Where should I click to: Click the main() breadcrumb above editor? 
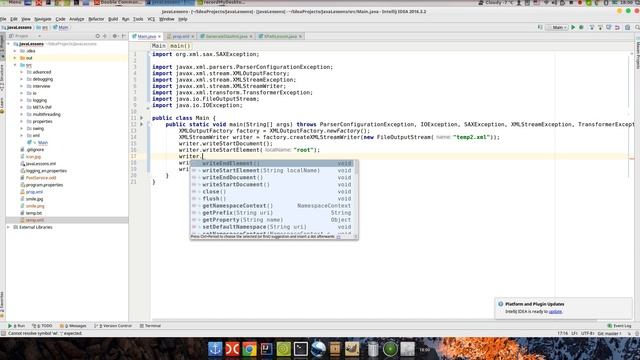tap(180, 46)
